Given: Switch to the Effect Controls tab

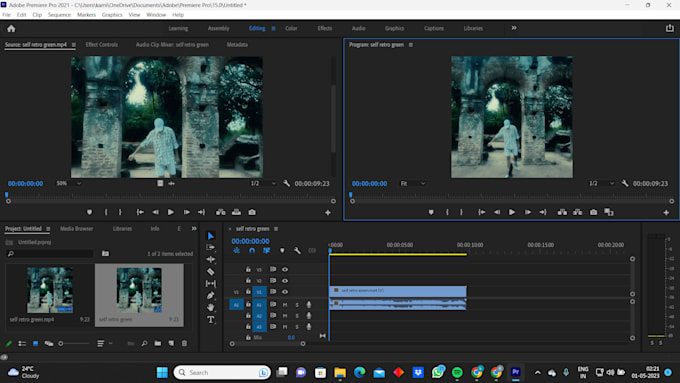Looking at the screenshot, I should [x=101, y=45].
